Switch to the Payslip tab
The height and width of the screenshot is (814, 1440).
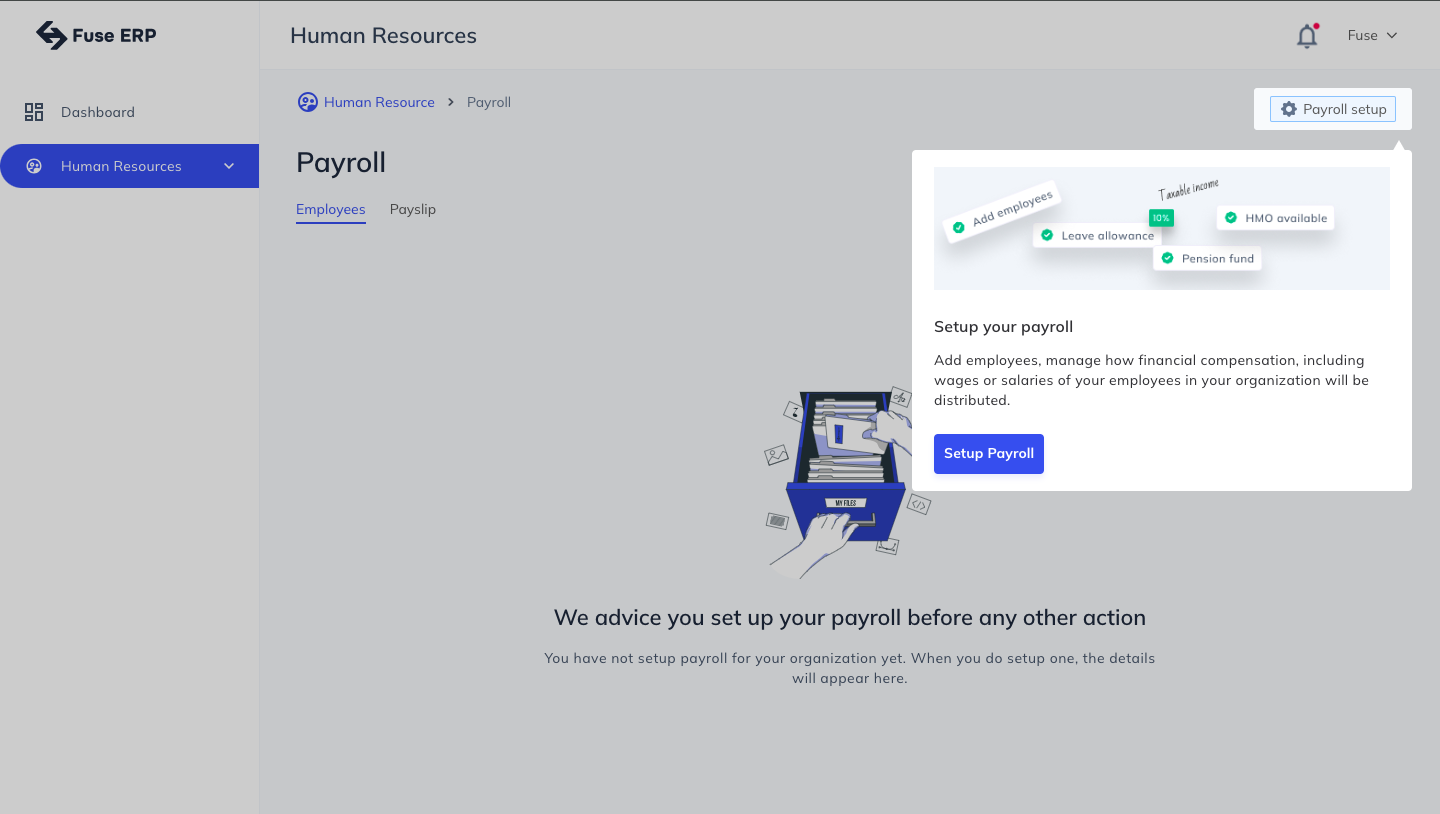tap(412, 210)
